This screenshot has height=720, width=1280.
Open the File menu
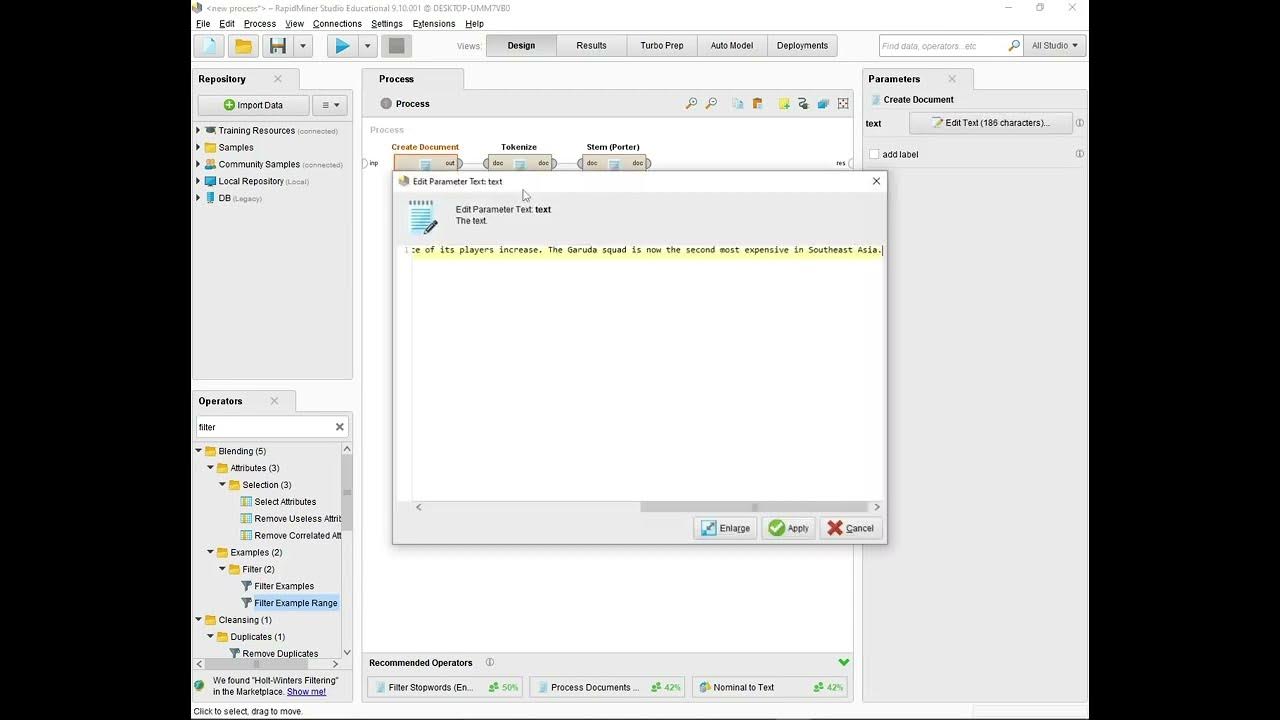click(203, 23)
